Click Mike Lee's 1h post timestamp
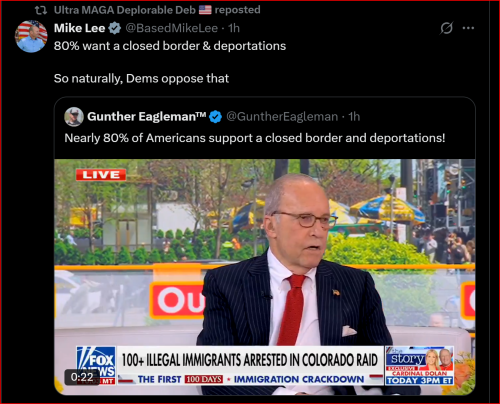The height and width of the screenshot is (404, 500). [234, 28]
